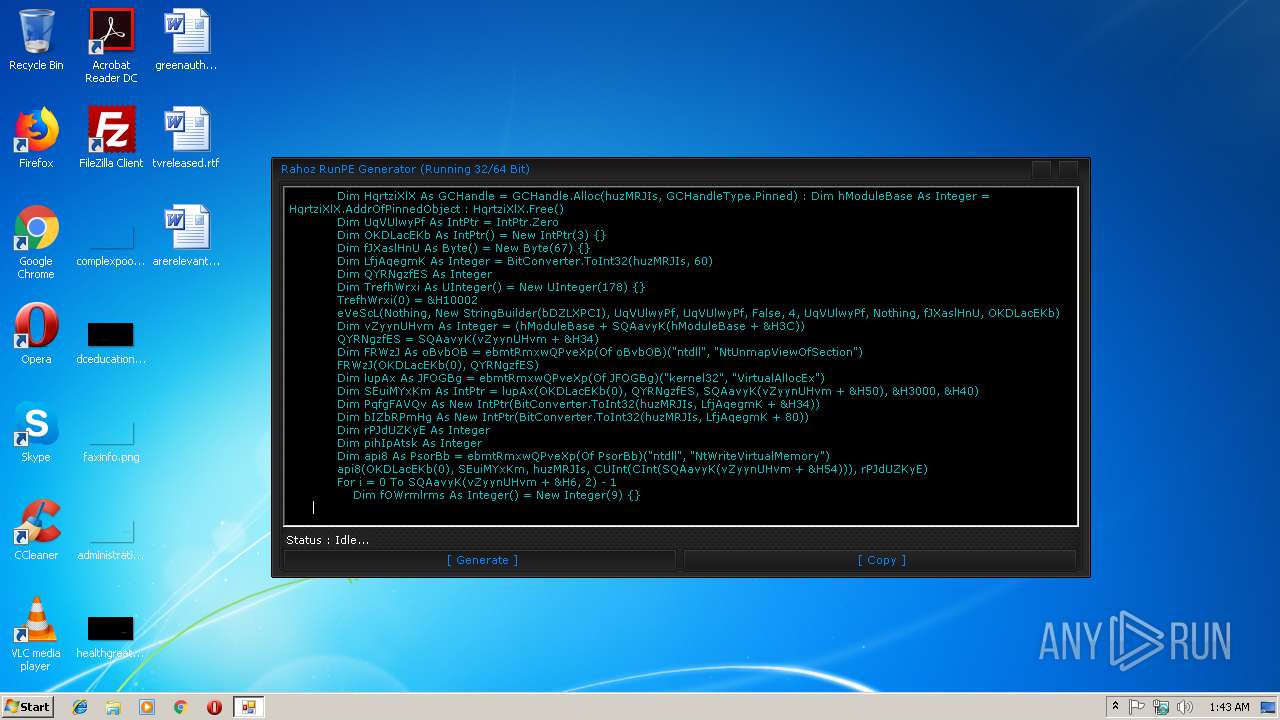This screenshot has height=720, width=1280.
Task: Open the Action Center flag icon
Action: pos(1137,707)
